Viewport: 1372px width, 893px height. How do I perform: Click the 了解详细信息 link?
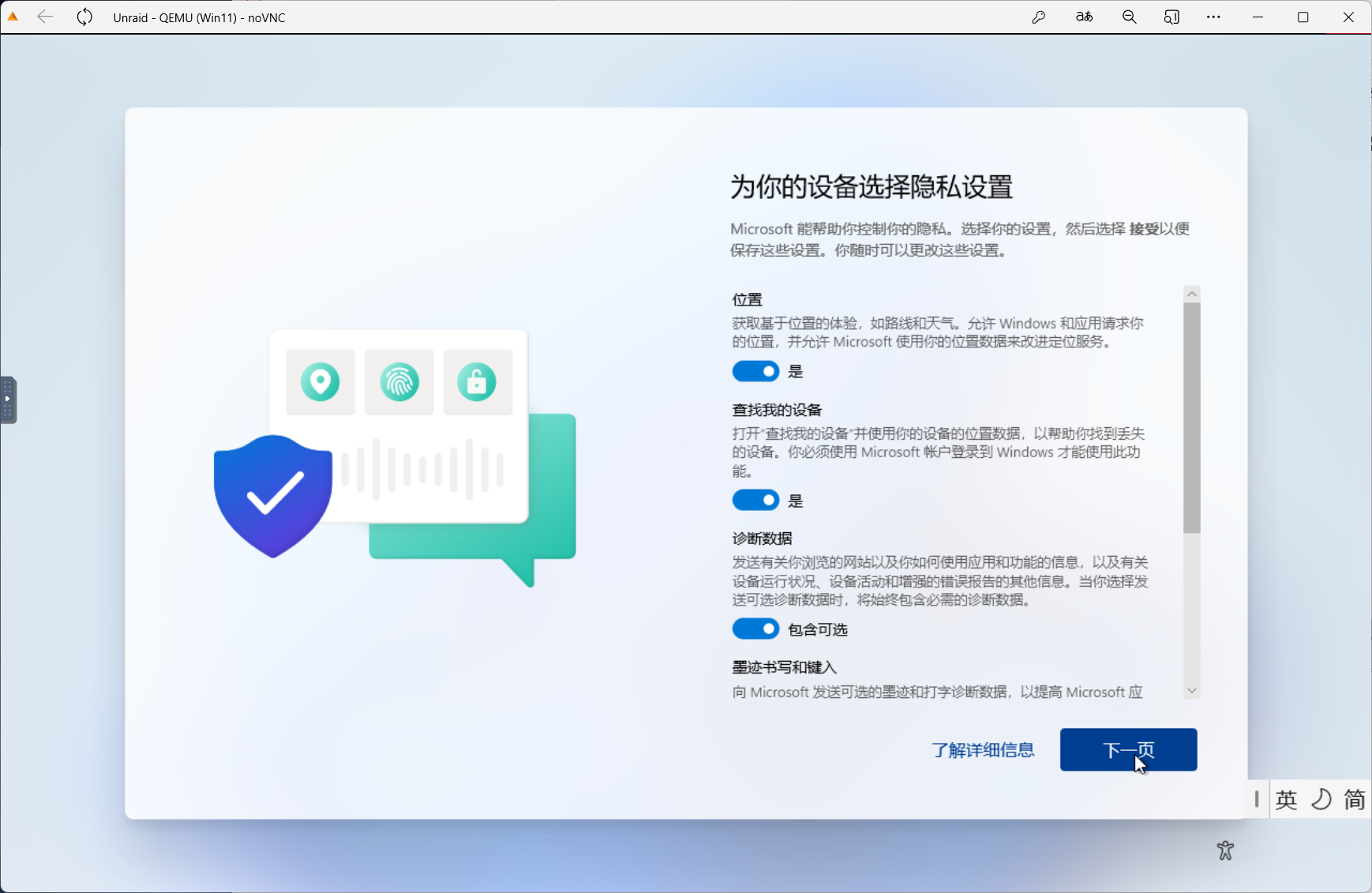pos(983,750)
